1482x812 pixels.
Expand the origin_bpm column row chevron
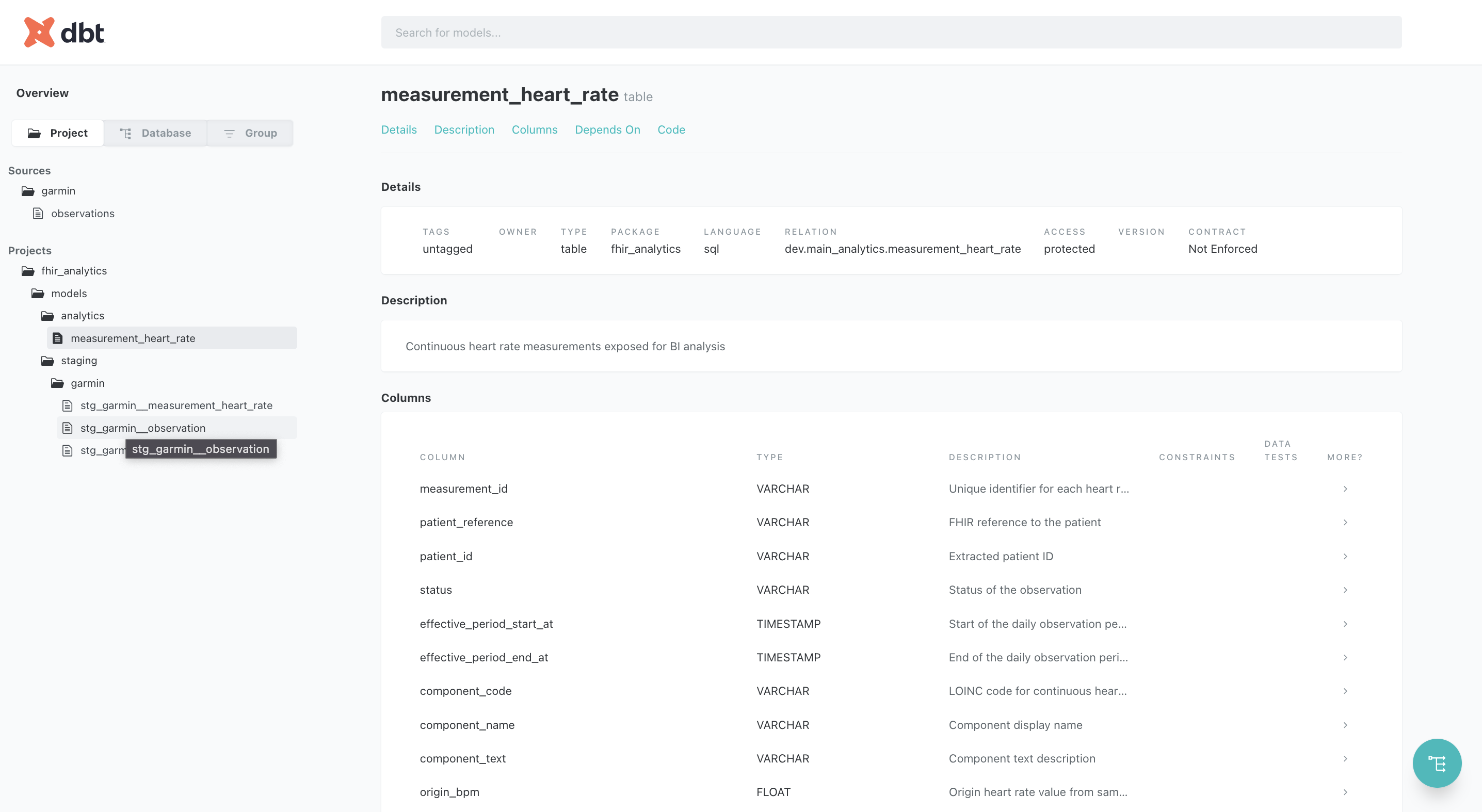(1345, 792)
